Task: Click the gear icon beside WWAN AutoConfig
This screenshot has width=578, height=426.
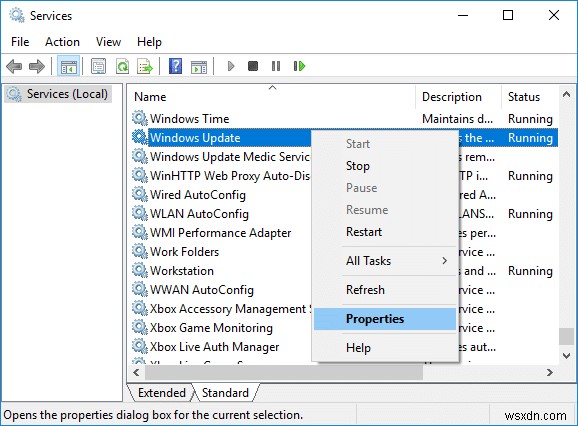Action: pyautogui.click(x=140, y=290)
